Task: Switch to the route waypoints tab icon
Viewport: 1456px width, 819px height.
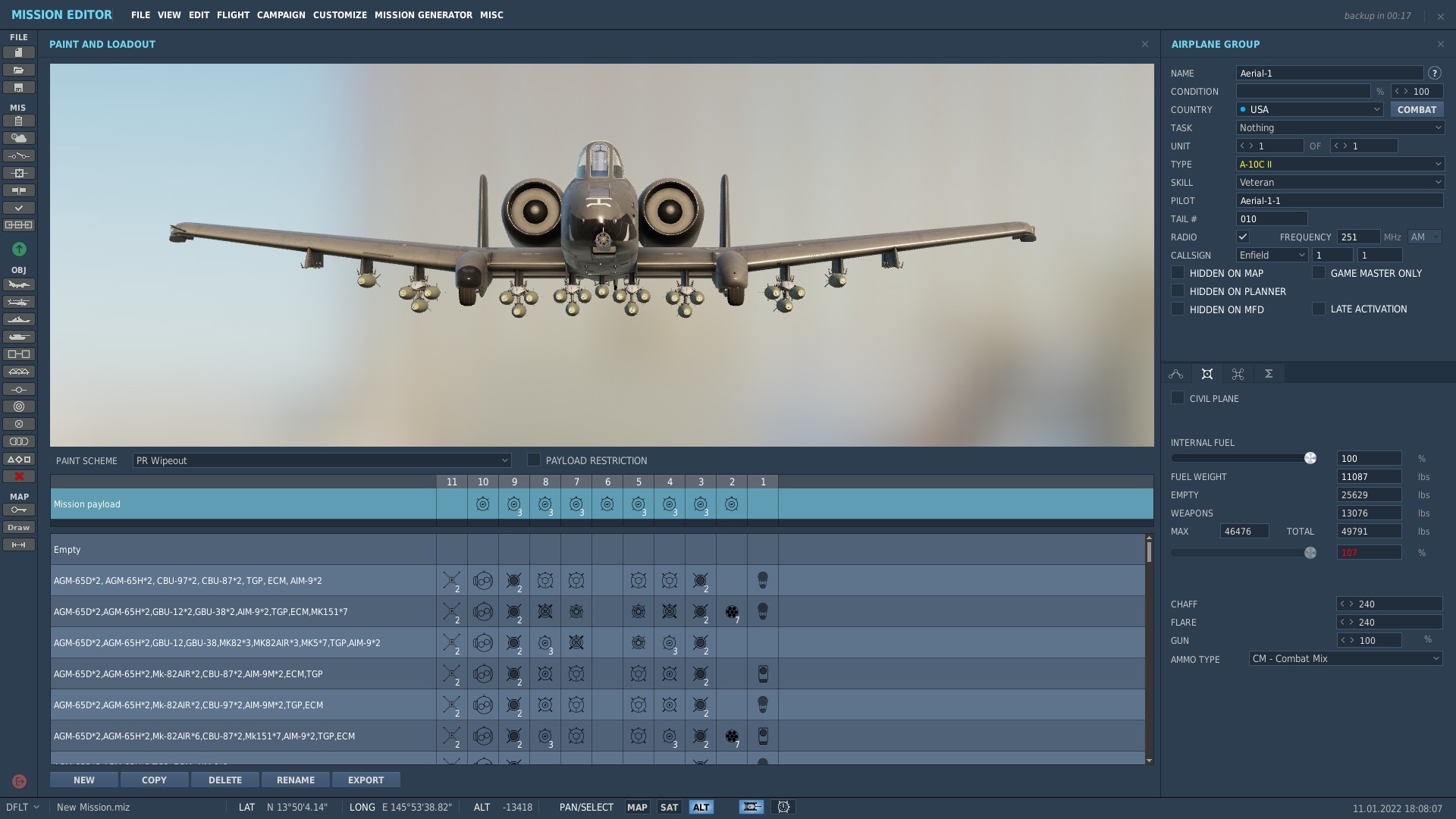Action: coord(1175,374)
